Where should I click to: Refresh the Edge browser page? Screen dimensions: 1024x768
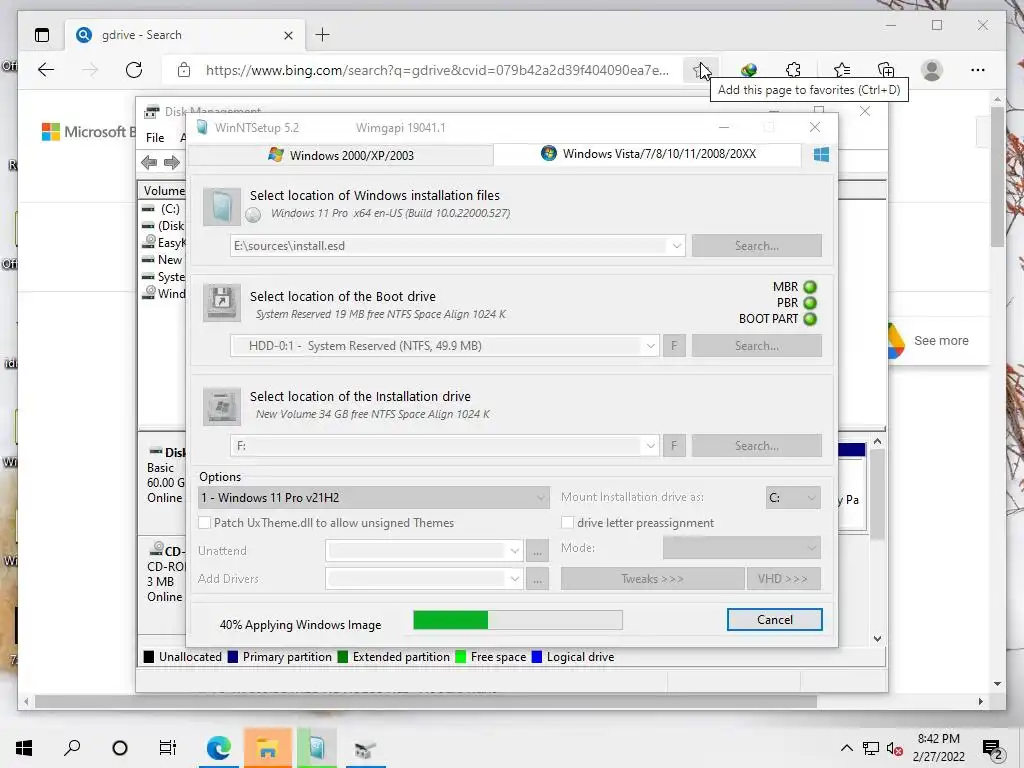pyautogui.click(x=134, y=70)
